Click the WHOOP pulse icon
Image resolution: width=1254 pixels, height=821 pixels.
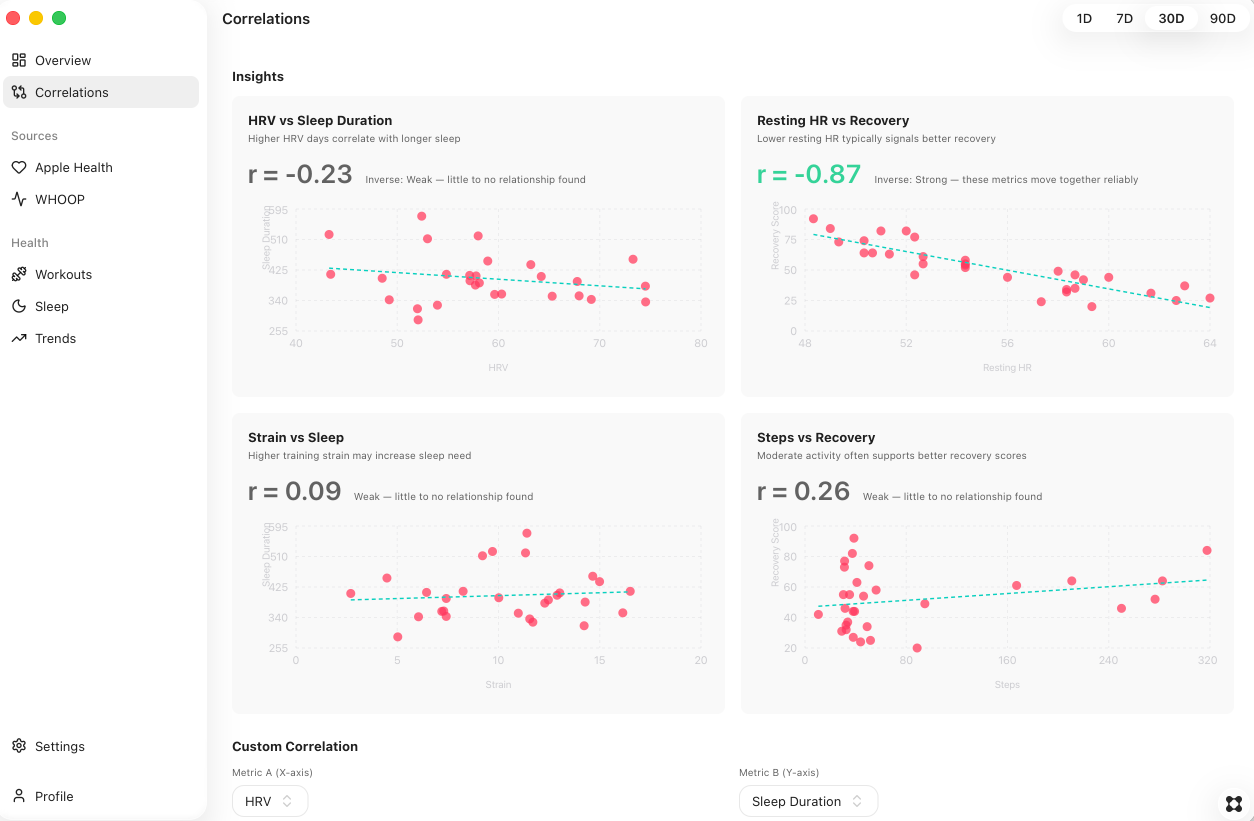(x=19, y=199)
